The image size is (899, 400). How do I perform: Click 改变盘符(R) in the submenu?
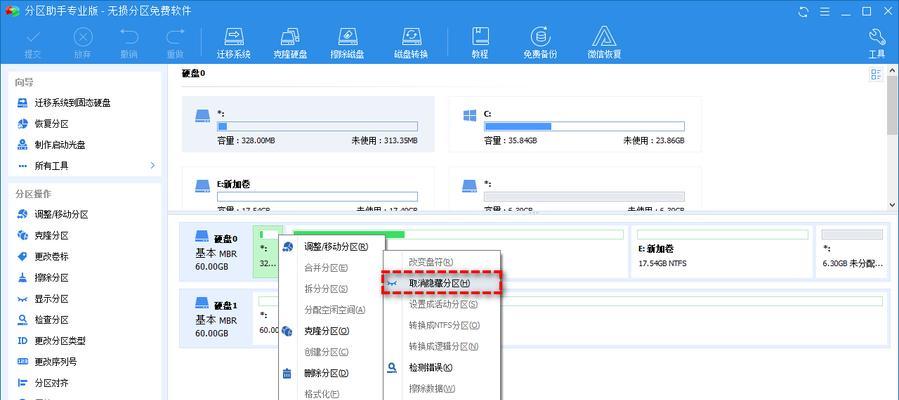(x=442, y=262)
